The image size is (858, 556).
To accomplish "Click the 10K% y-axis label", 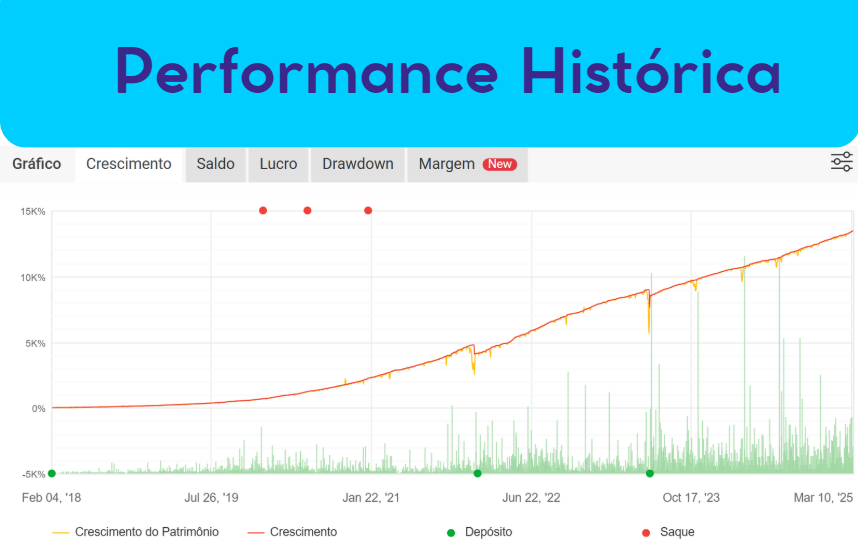I will 33,277.
